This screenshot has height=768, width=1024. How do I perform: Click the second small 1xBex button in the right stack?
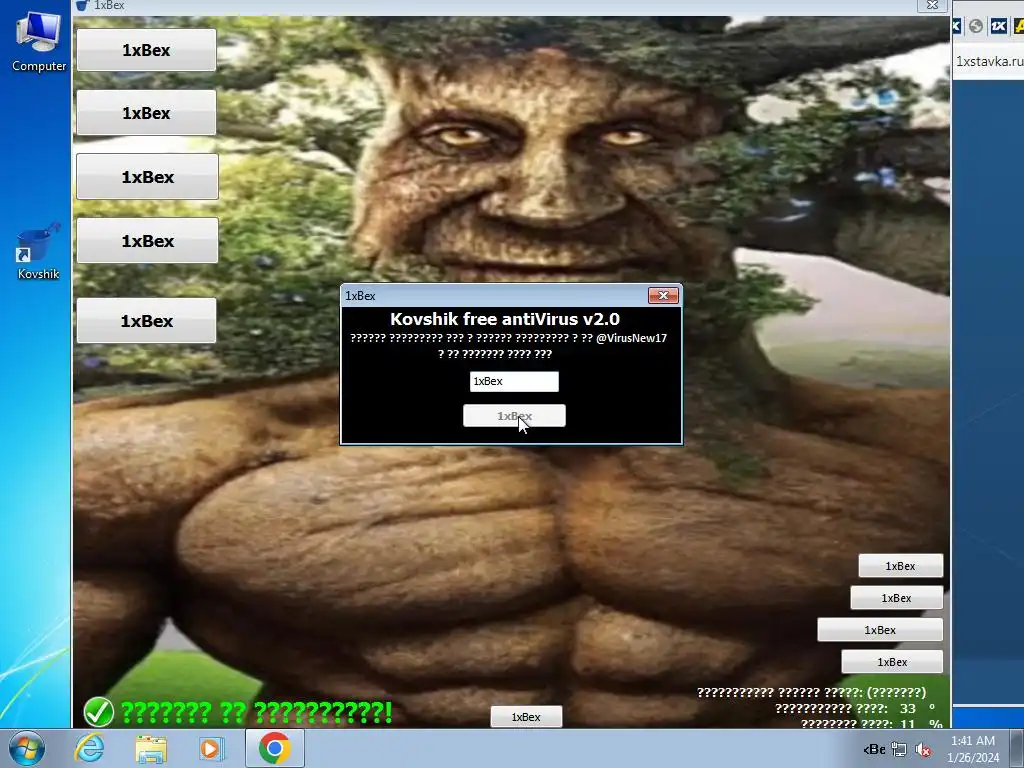pyautogui.click(x=897, y=598)
